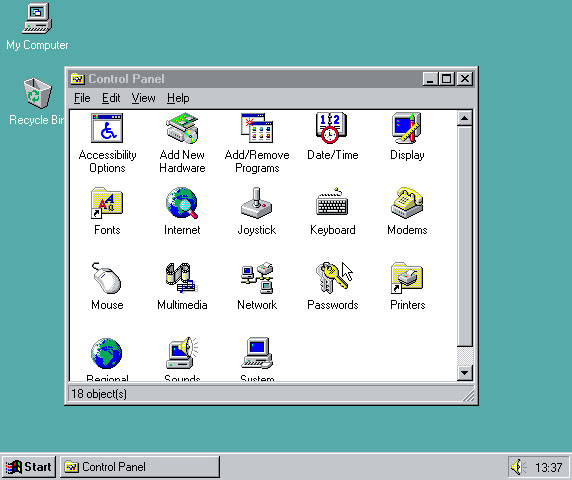This screenshot has height=480, width=572.
Task: Click the window resize grip corner
Action: tap(469, 396)
